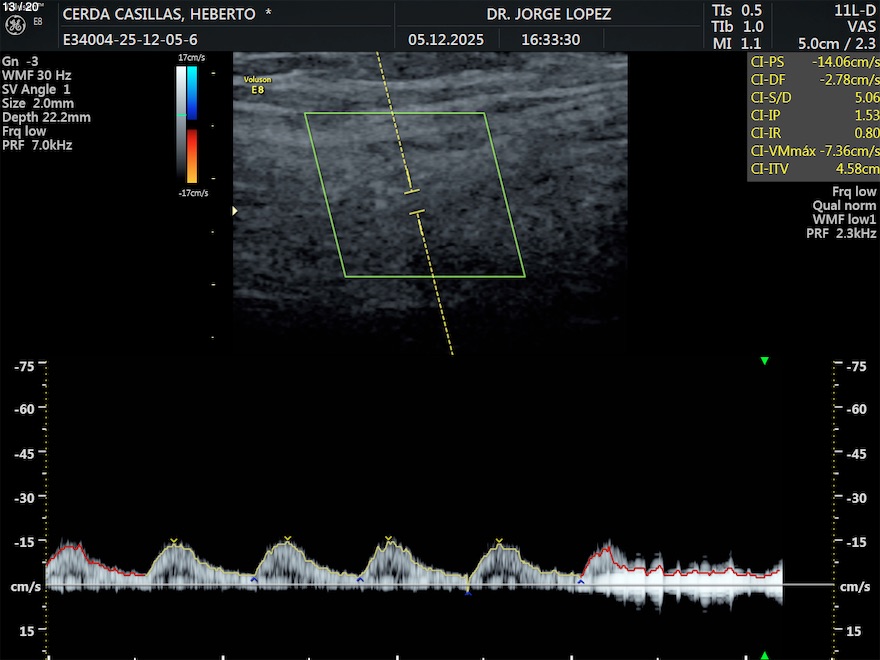Click the green triangle above the spectrum

765,360
